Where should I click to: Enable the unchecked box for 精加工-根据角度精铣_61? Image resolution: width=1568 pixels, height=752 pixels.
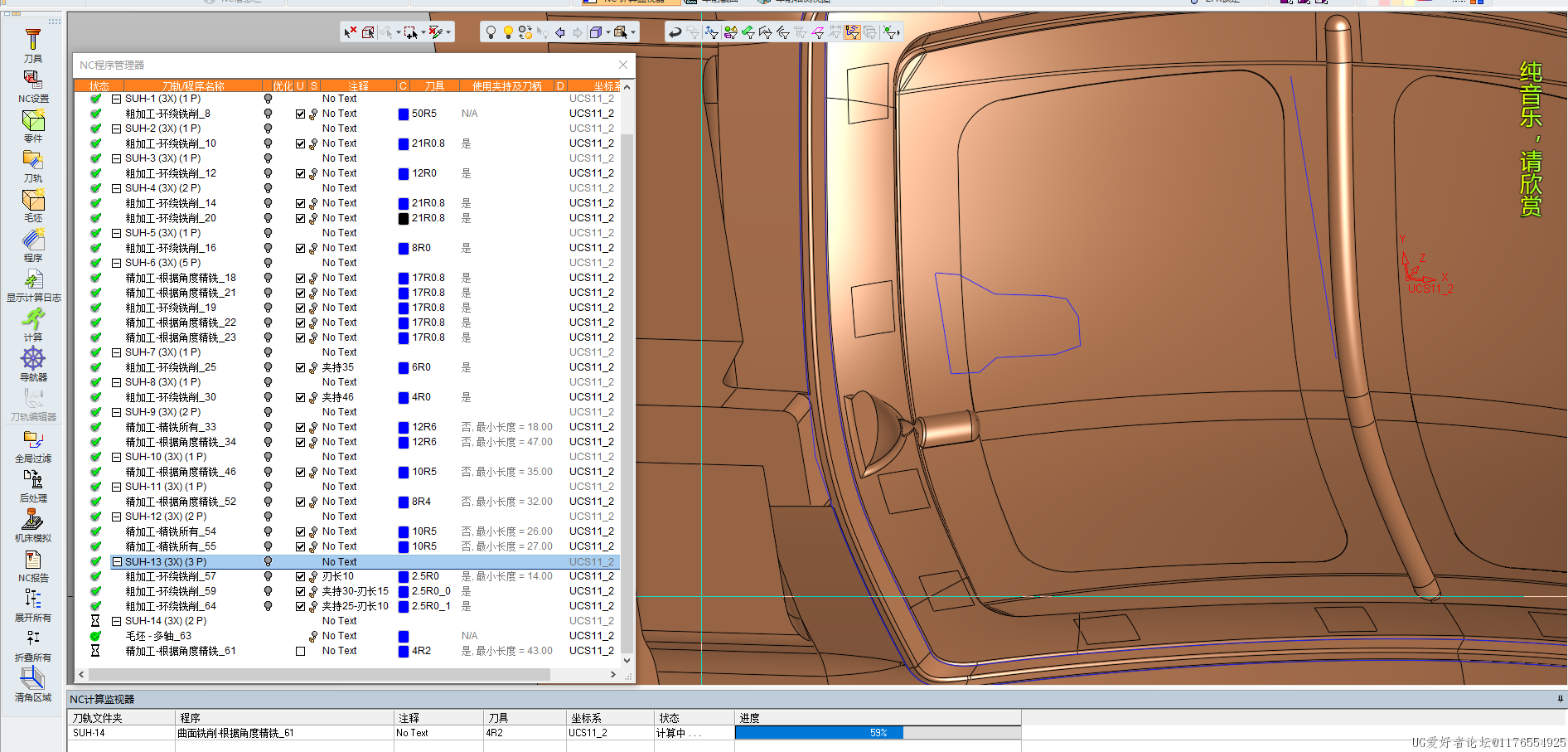pyautogui.click(x=300, y=651)
